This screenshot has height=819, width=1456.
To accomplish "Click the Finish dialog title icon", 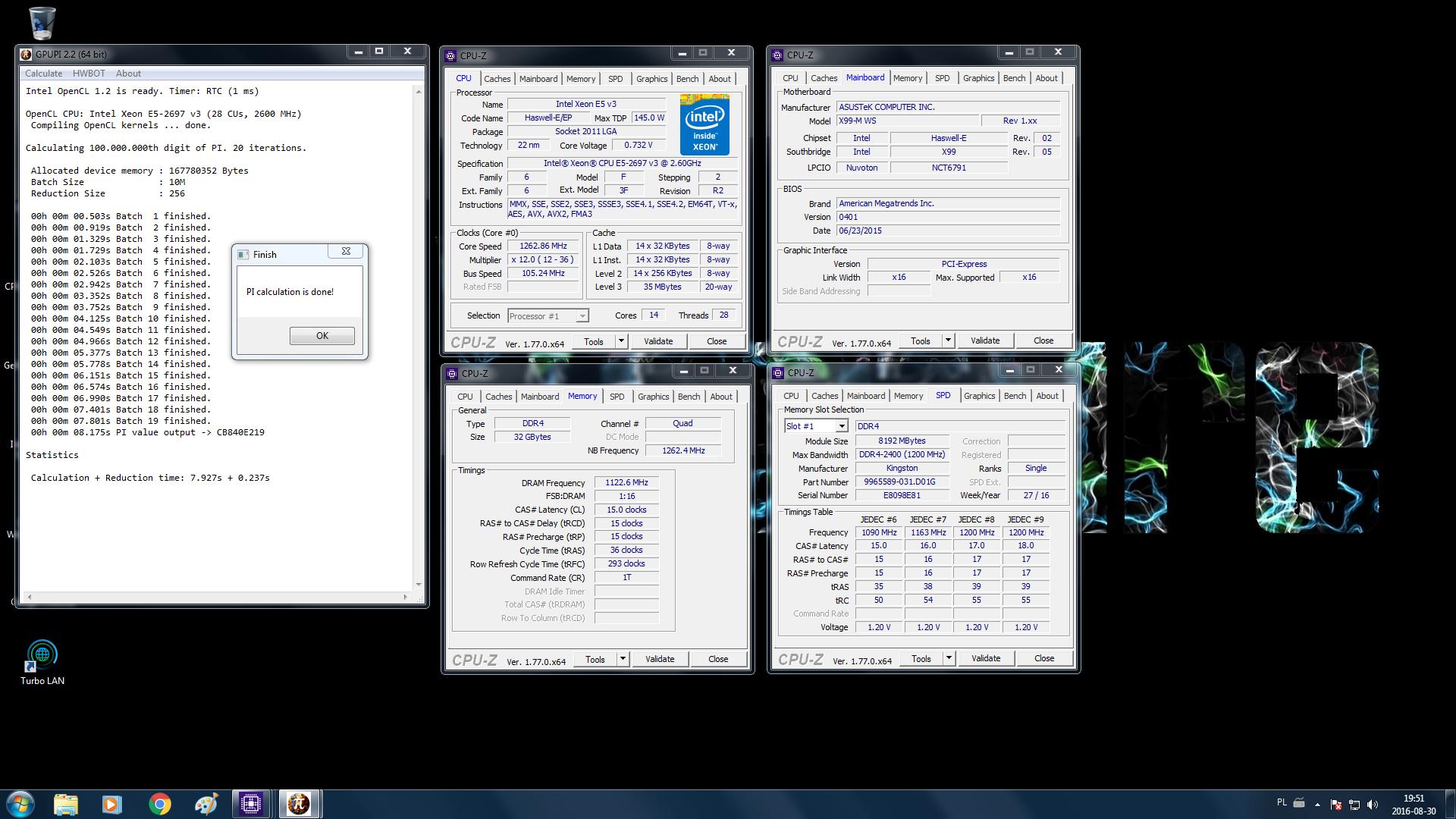I will point(243,255).
